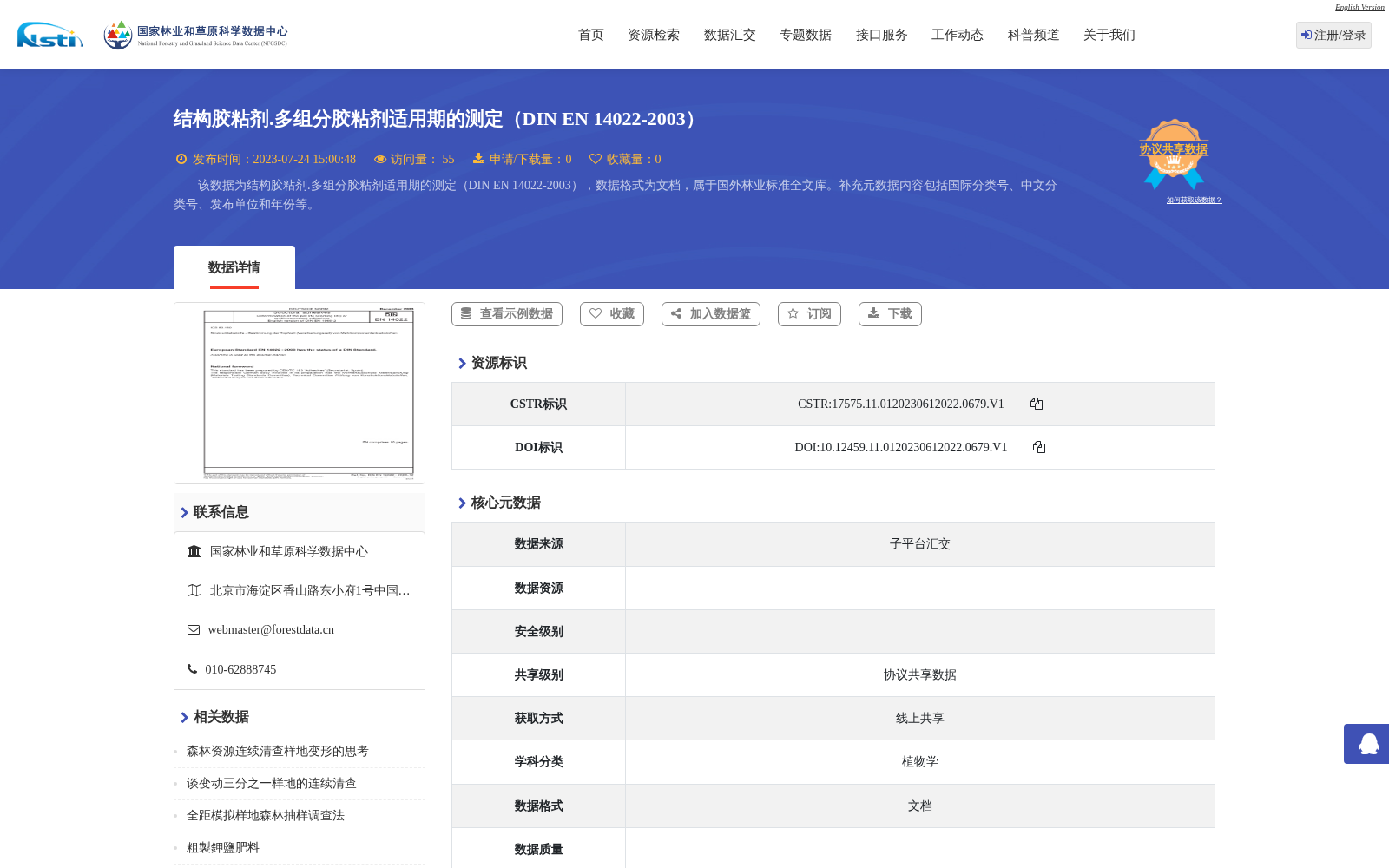Click the chevron beside 联系信息
The height and width of the screenshot is (868, 1389).
tap(185, 512)
